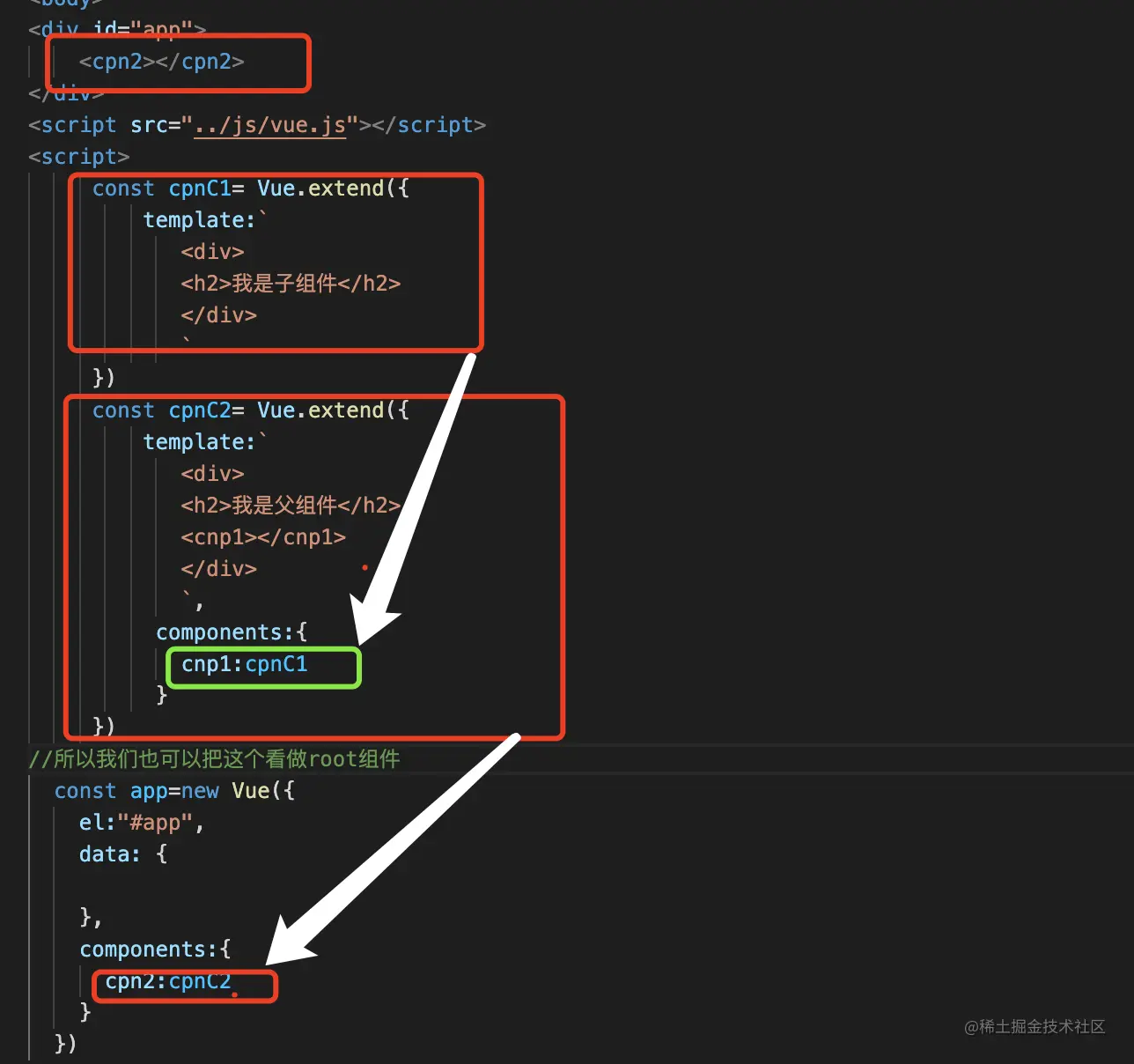Click the <cpn2></cpn2> tag line
This screenshot has height=1064, width=1134.
[x=161, y=62]
